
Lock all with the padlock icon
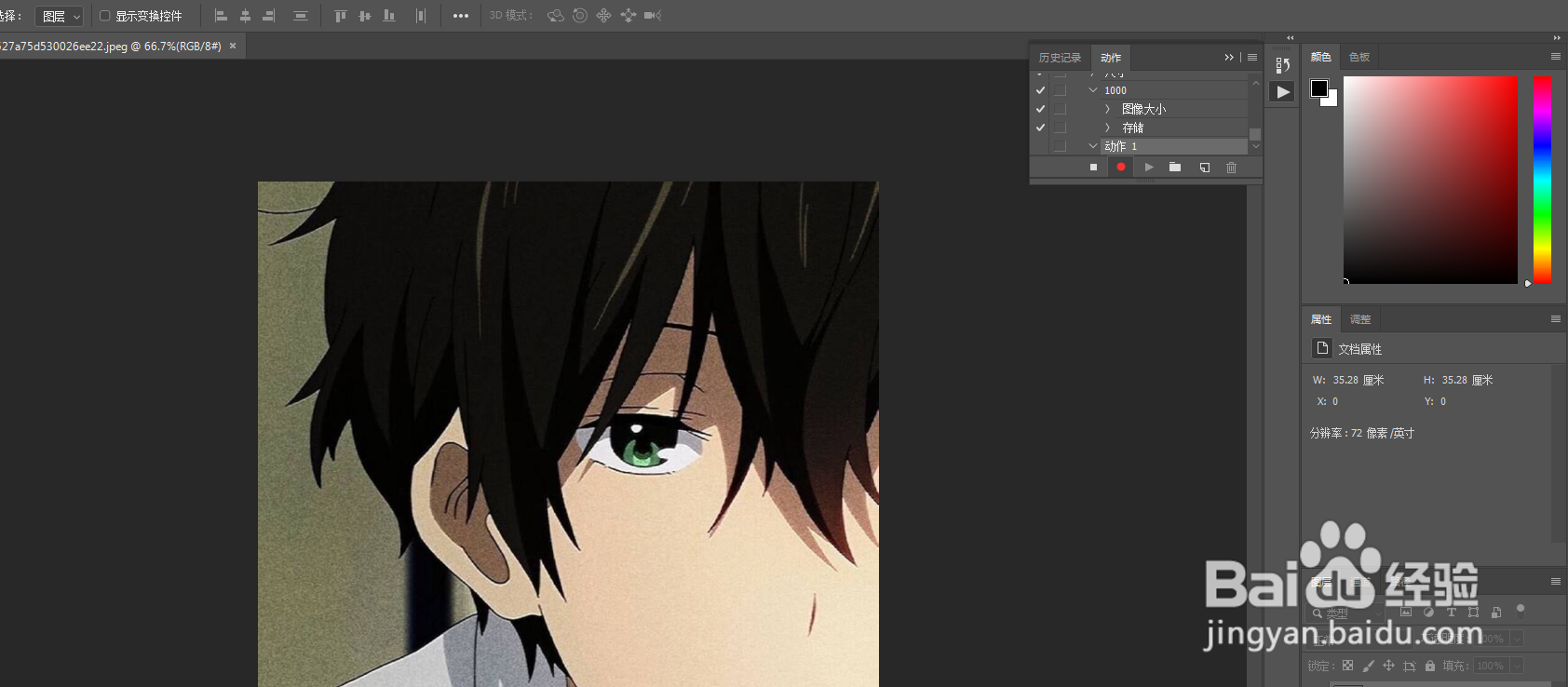[1430, 666]
